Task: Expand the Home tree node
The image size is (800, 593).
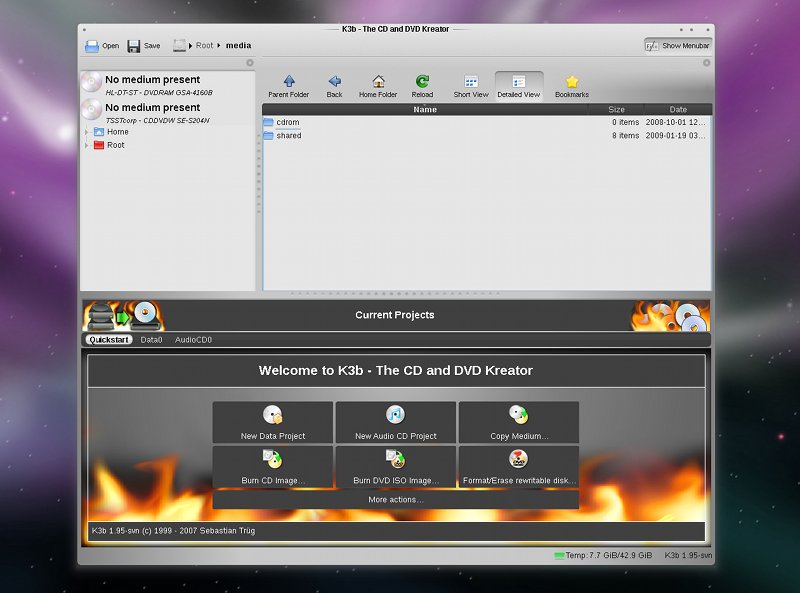Action: point(86,132)
